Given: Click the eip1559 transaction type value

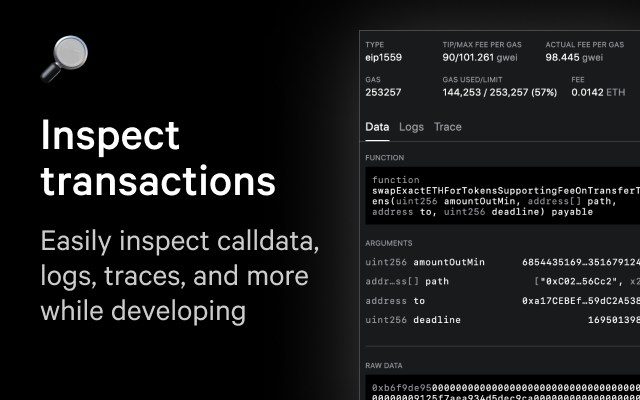Looking at the screenshot, I should click(386, 59).
